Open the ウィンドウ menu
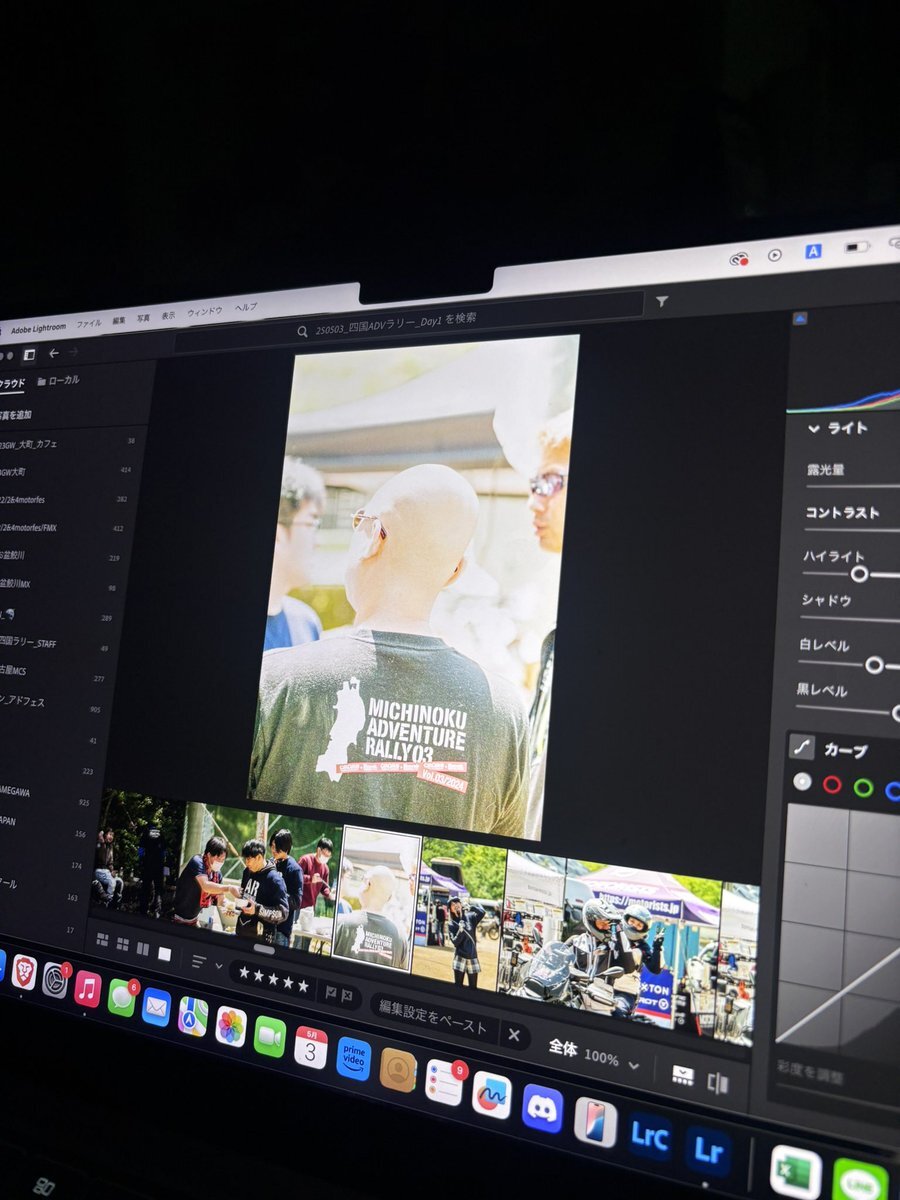Image resolution: width=900 pixels, height=1200 pixels. click(204, 311)
